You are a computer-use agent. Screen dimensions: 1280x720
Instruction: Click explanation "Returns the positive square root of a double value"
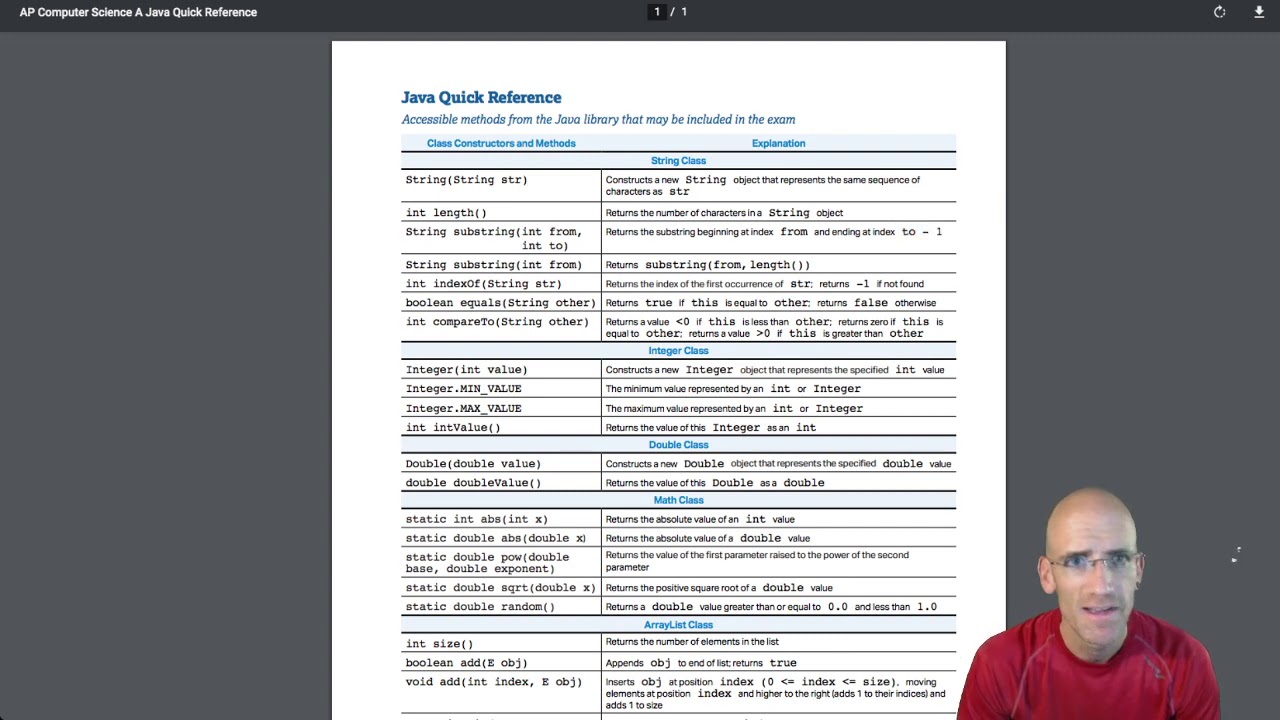pyautogui.click(x=719, y=588)
